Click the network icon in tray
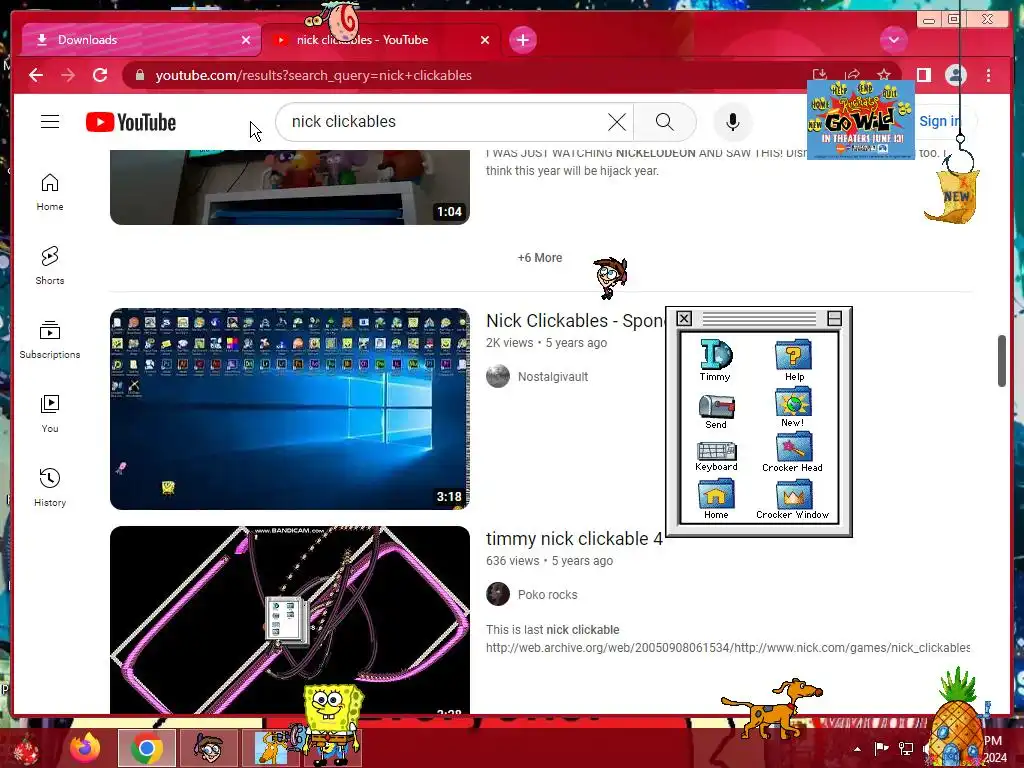The width and height of the screenshot is (1024, 768). [906, 748]
